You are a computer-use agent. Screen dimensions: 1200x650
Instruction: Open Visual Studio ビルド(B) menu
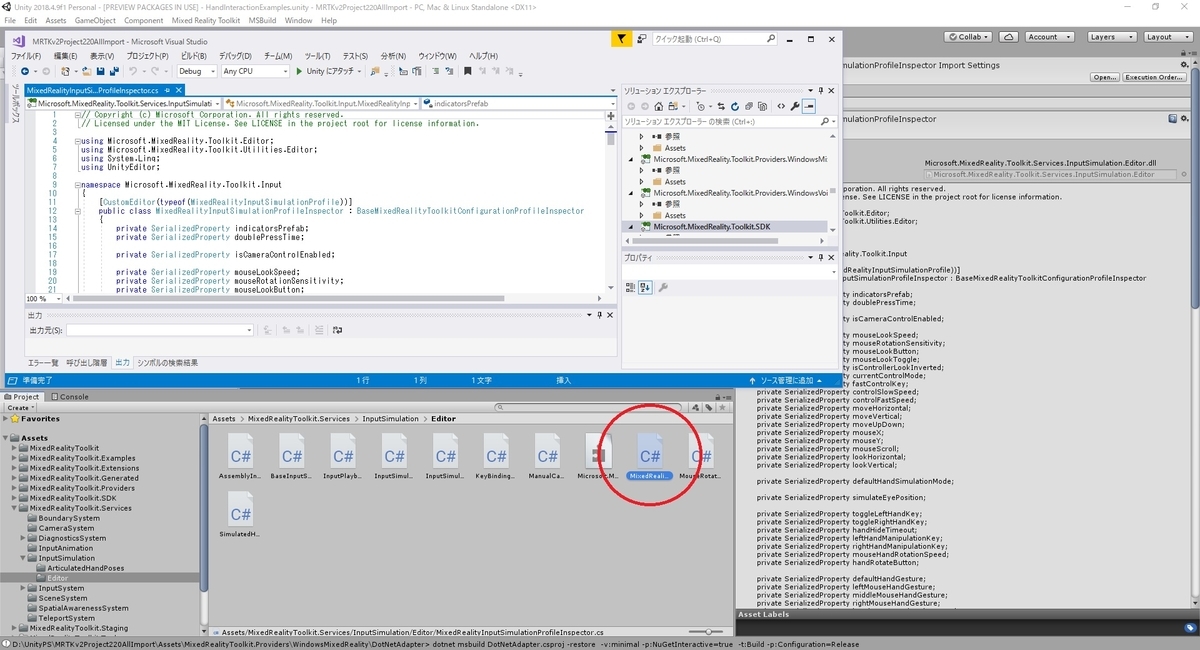tap(192, 56)
